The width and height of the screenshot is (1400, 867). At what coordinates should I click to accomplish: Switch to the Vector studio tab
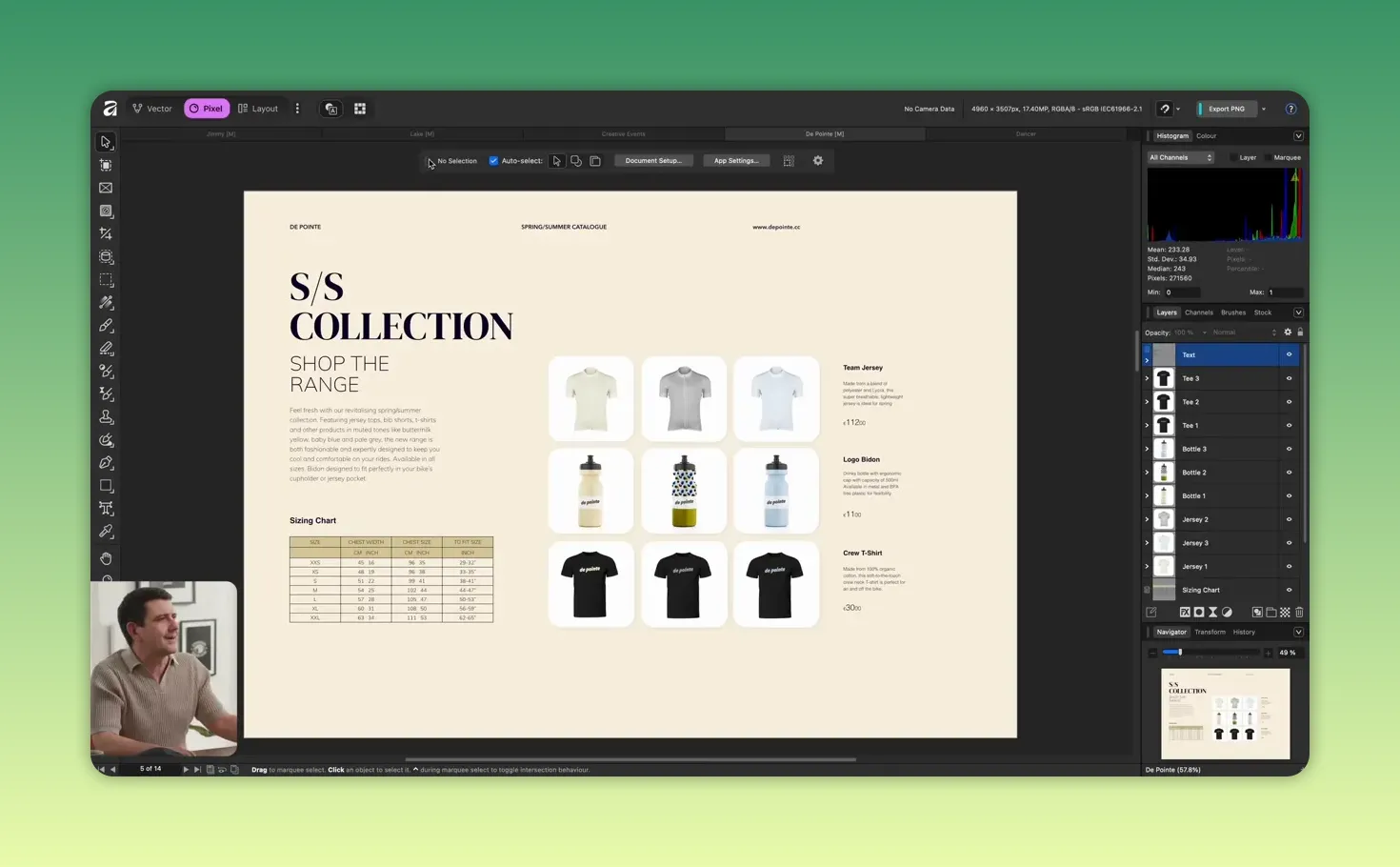click(x=152, y=109)
